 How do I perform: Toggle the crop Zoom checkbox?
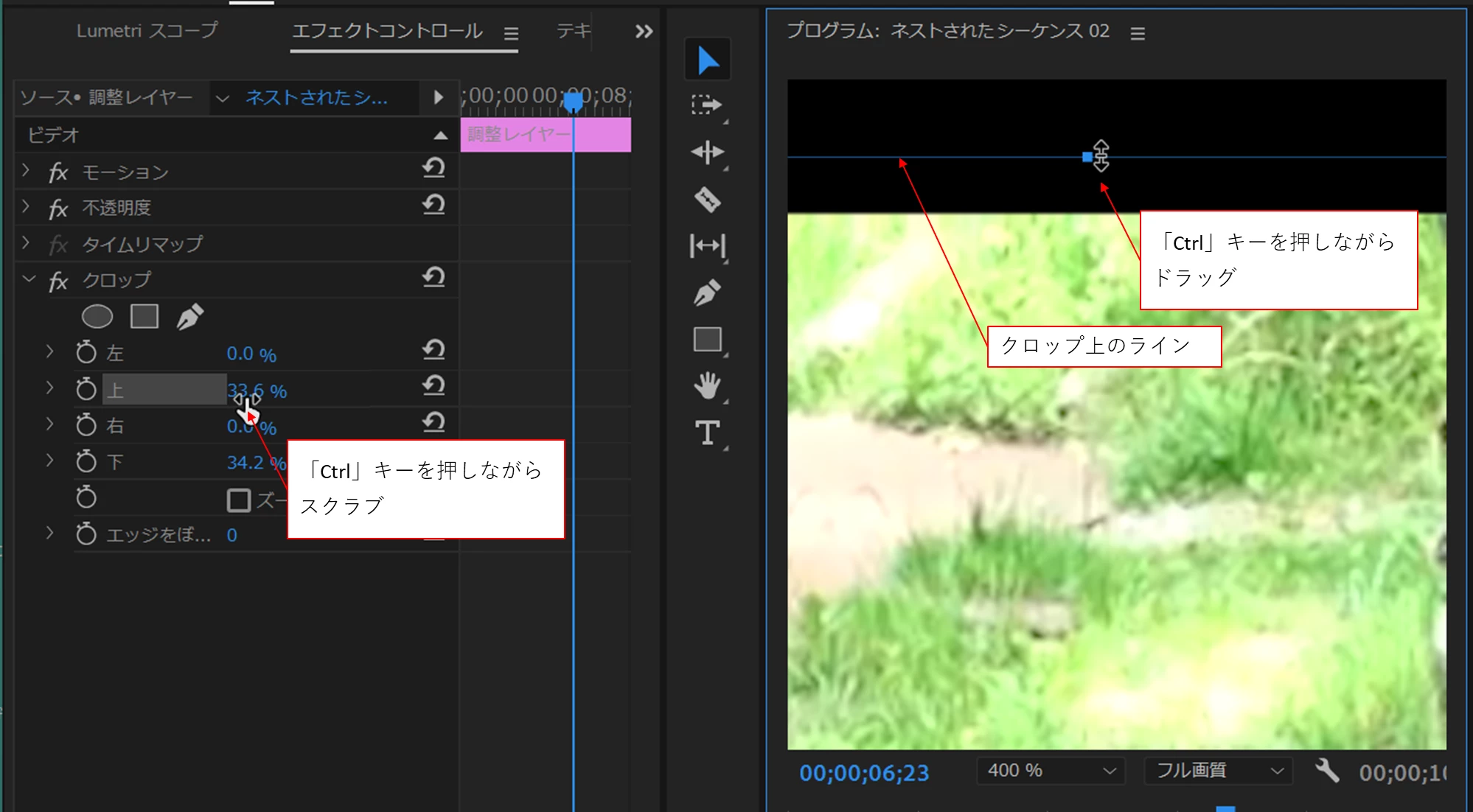[x=239, y=500]
